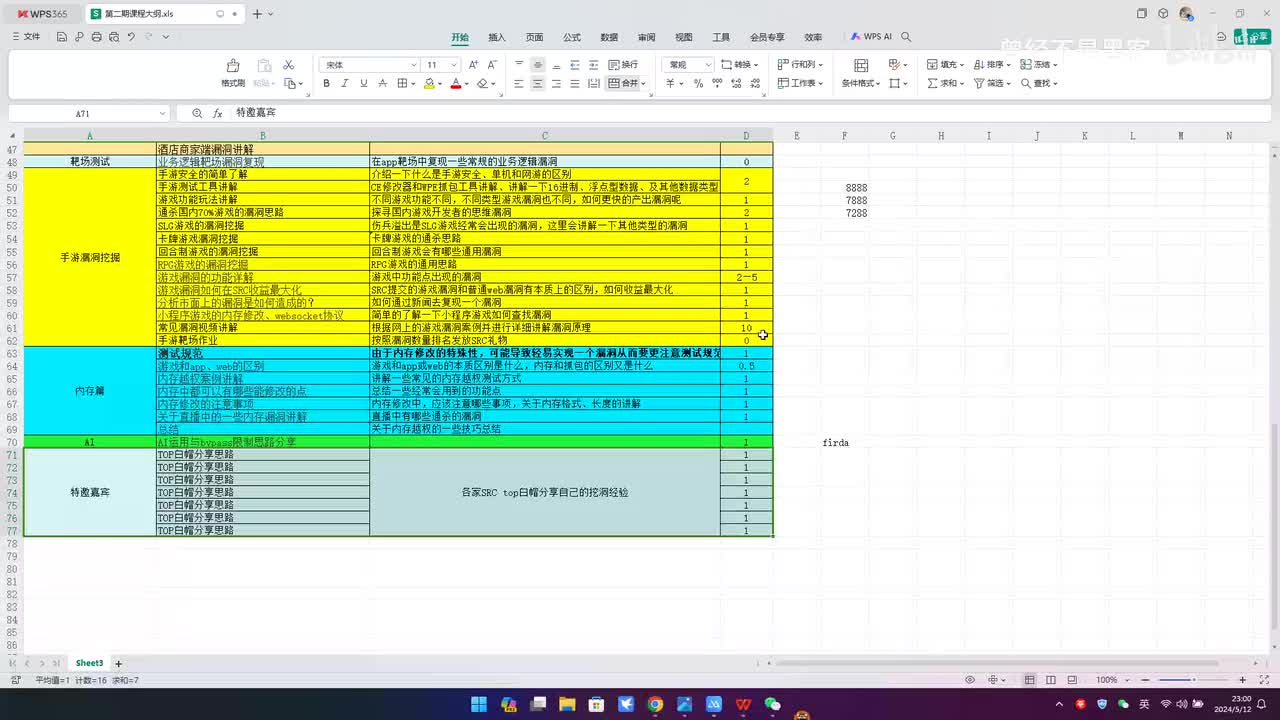
Task: Click the red font color swatch
Action: click(x=456, y=84)
